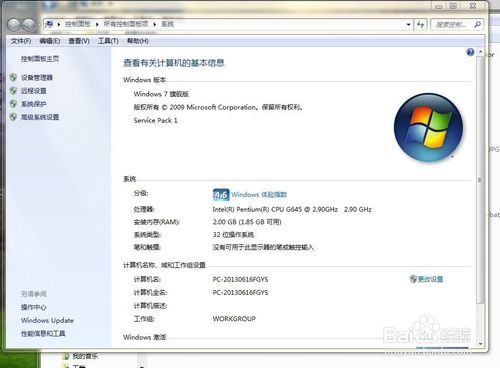Go back with the back arrow button
The width and height of the screenshot is (500, 368).
pyautogui.click(x=15, y=24)
